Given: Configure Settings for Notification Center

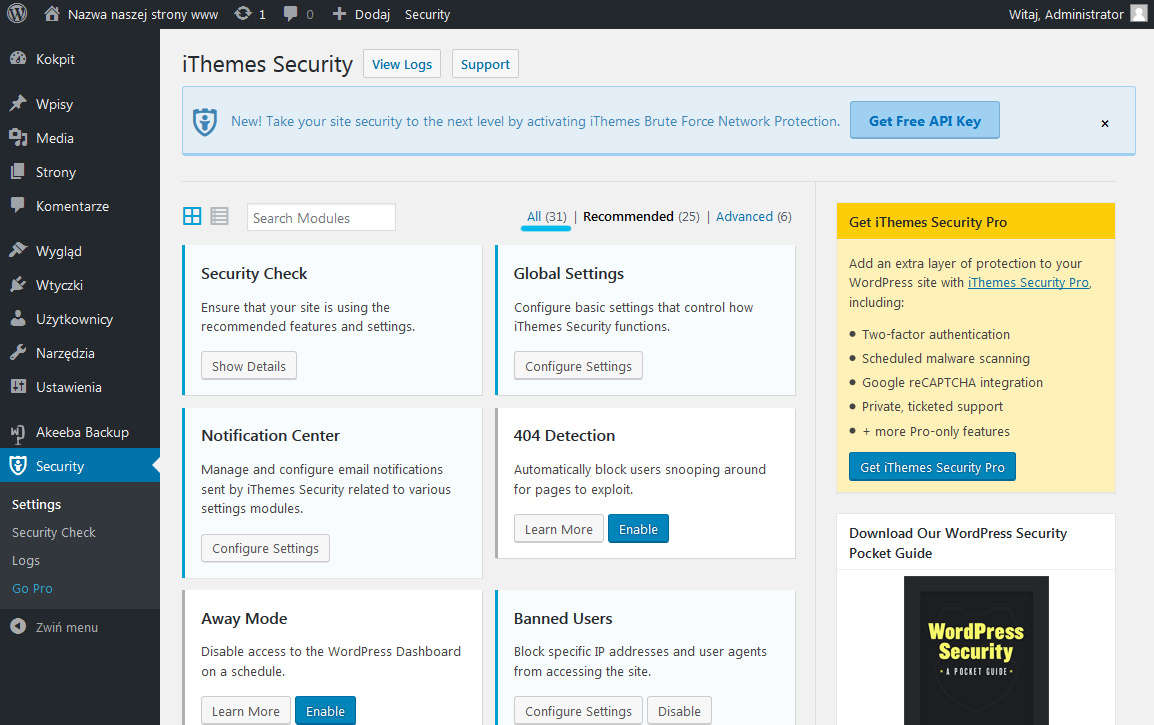Looking at the screenshot, I should click(x=265, y=548).
